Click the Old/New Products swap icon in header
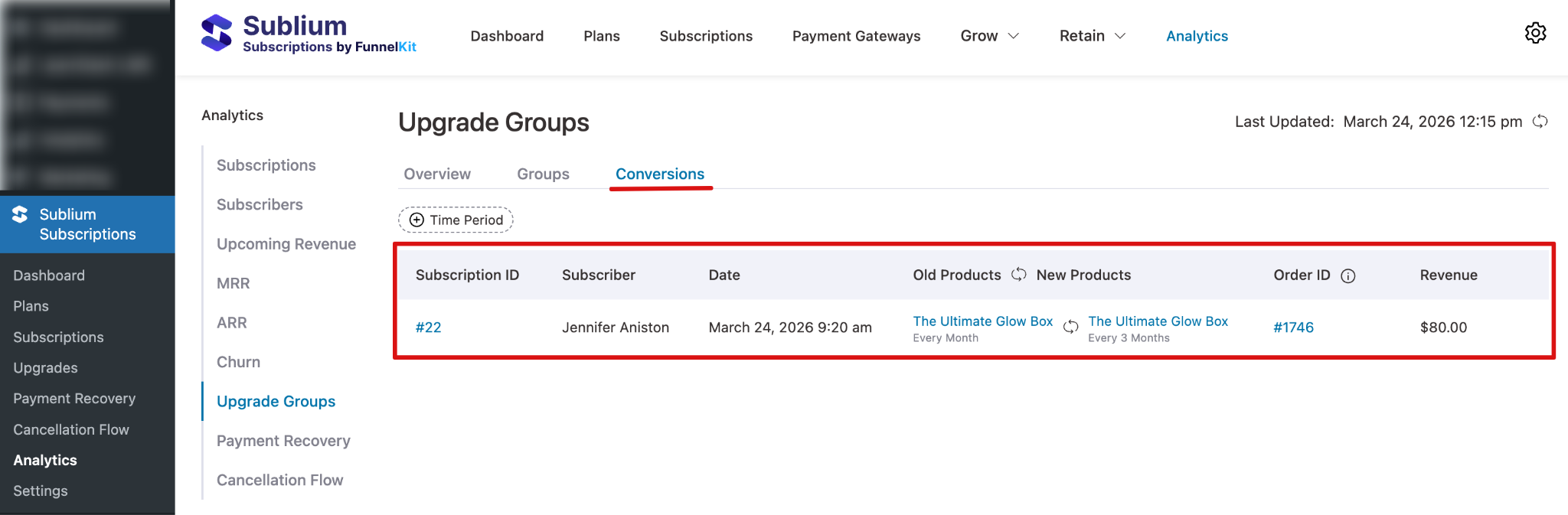The image size is (1568, 515). 1018,274
